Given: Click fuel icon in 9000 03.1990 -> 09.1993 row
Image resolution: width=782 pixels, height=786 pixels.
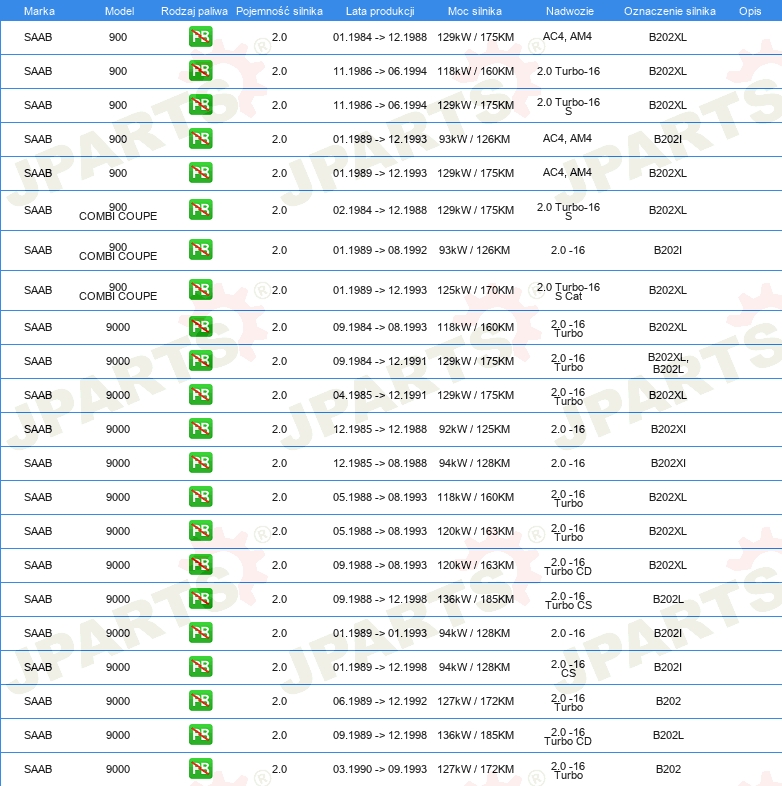Looking at the screenshot, I should click(201, 769).
